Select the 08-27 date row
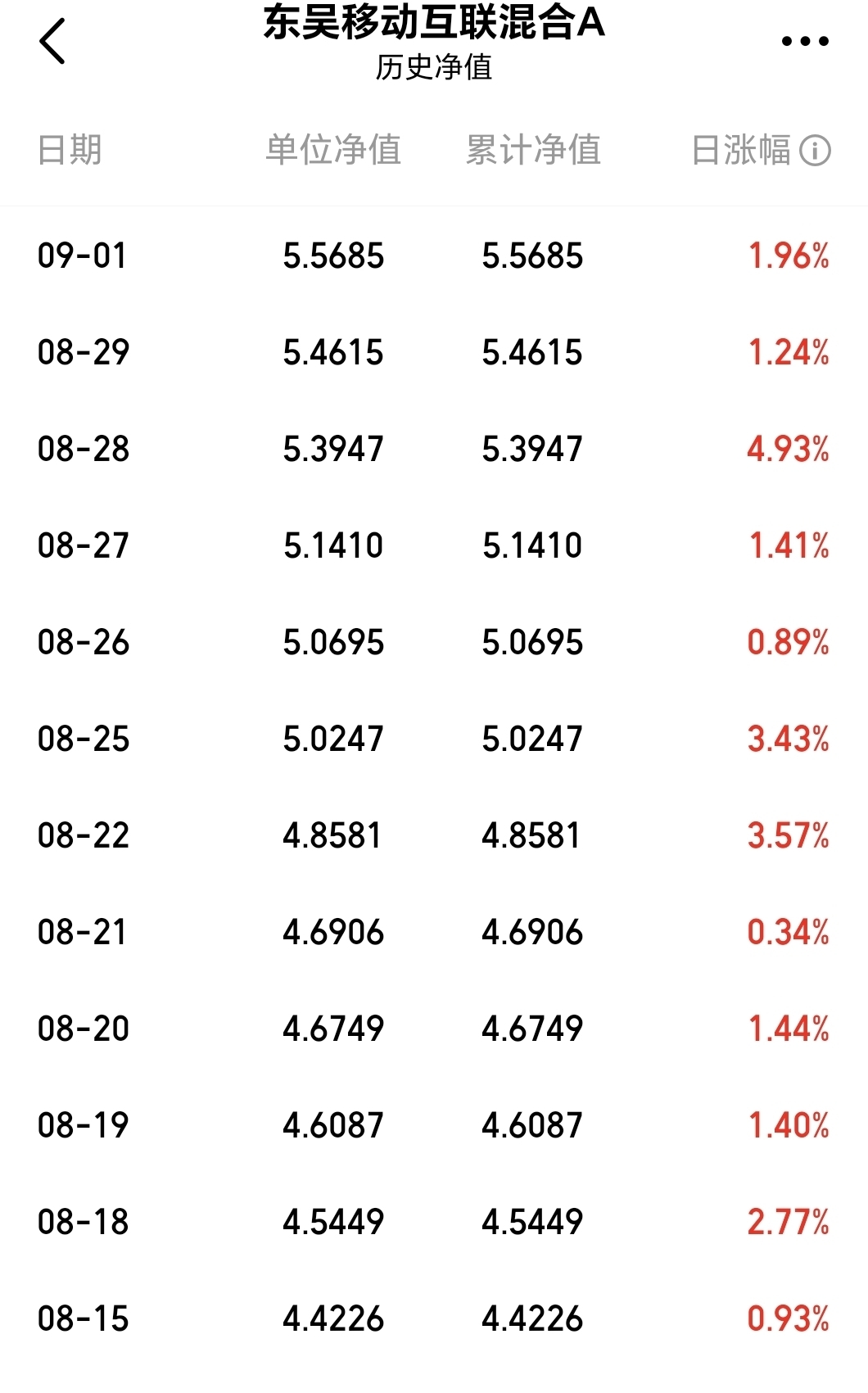Image resolution: width=868 pixels, height=1393 pixels. (434, 545)
